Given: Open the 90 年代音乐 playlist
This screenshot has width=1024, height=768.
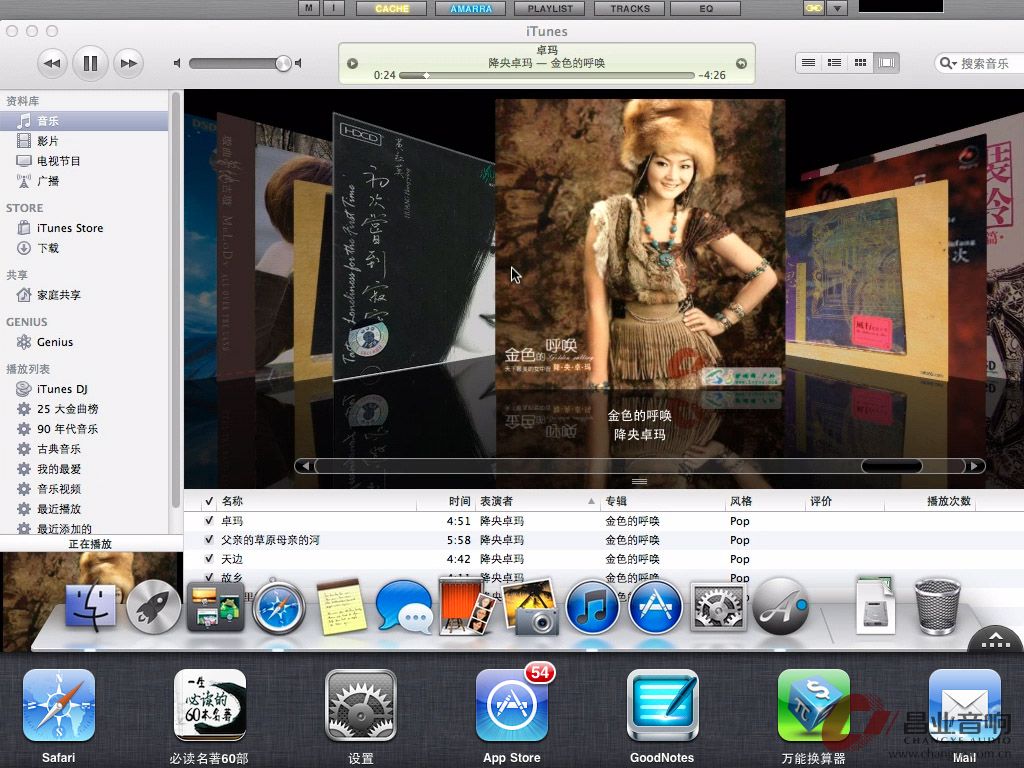Looking at the screenshot, I should [x=84, y=429].
